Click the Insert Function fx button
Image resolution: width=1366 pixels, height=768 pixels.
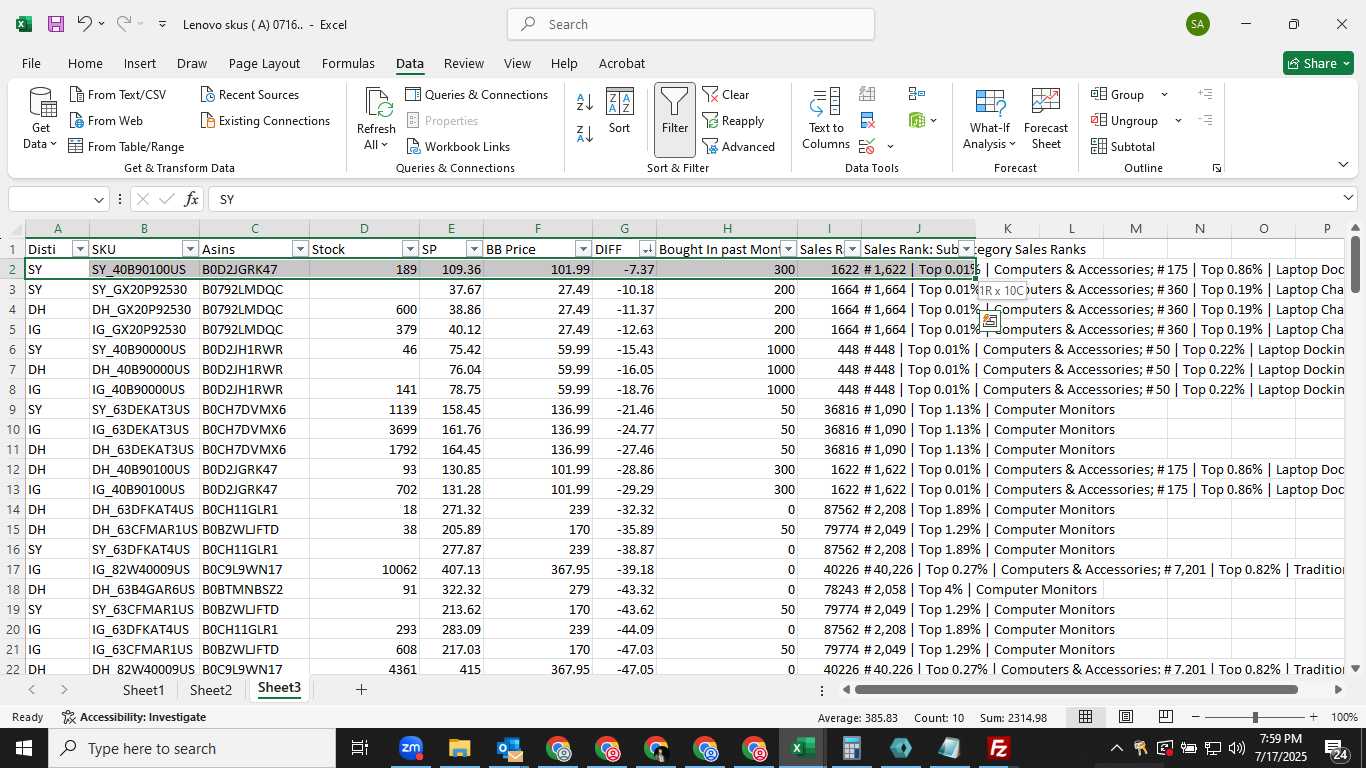pyautogui.click(x=192, y=199)
